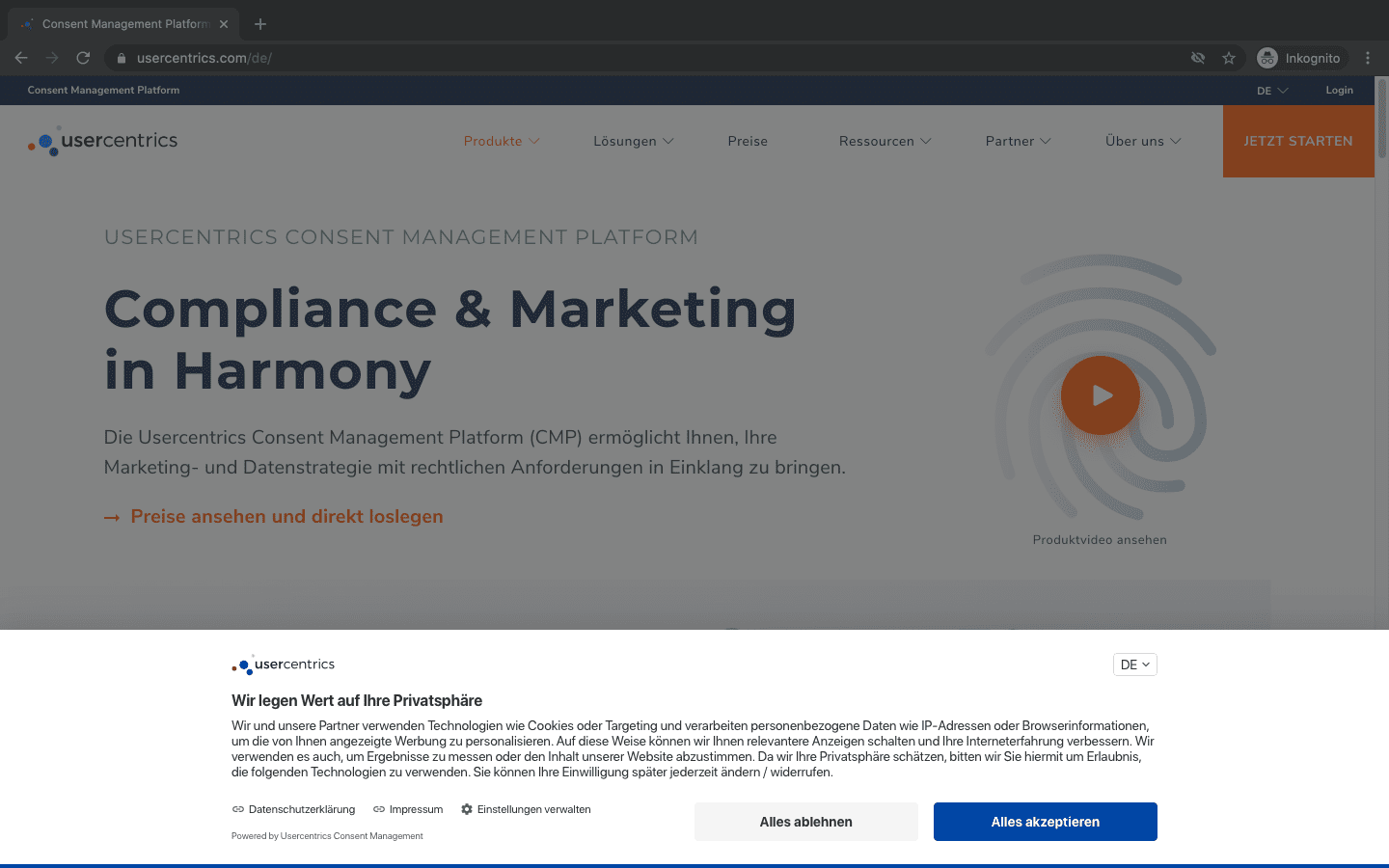Click the USERCENTRICS CONSENT MANAGEMENT PLATFORM subtitle
The width and height of the screenshot is (1389, 868).
(x=401, y=237)
